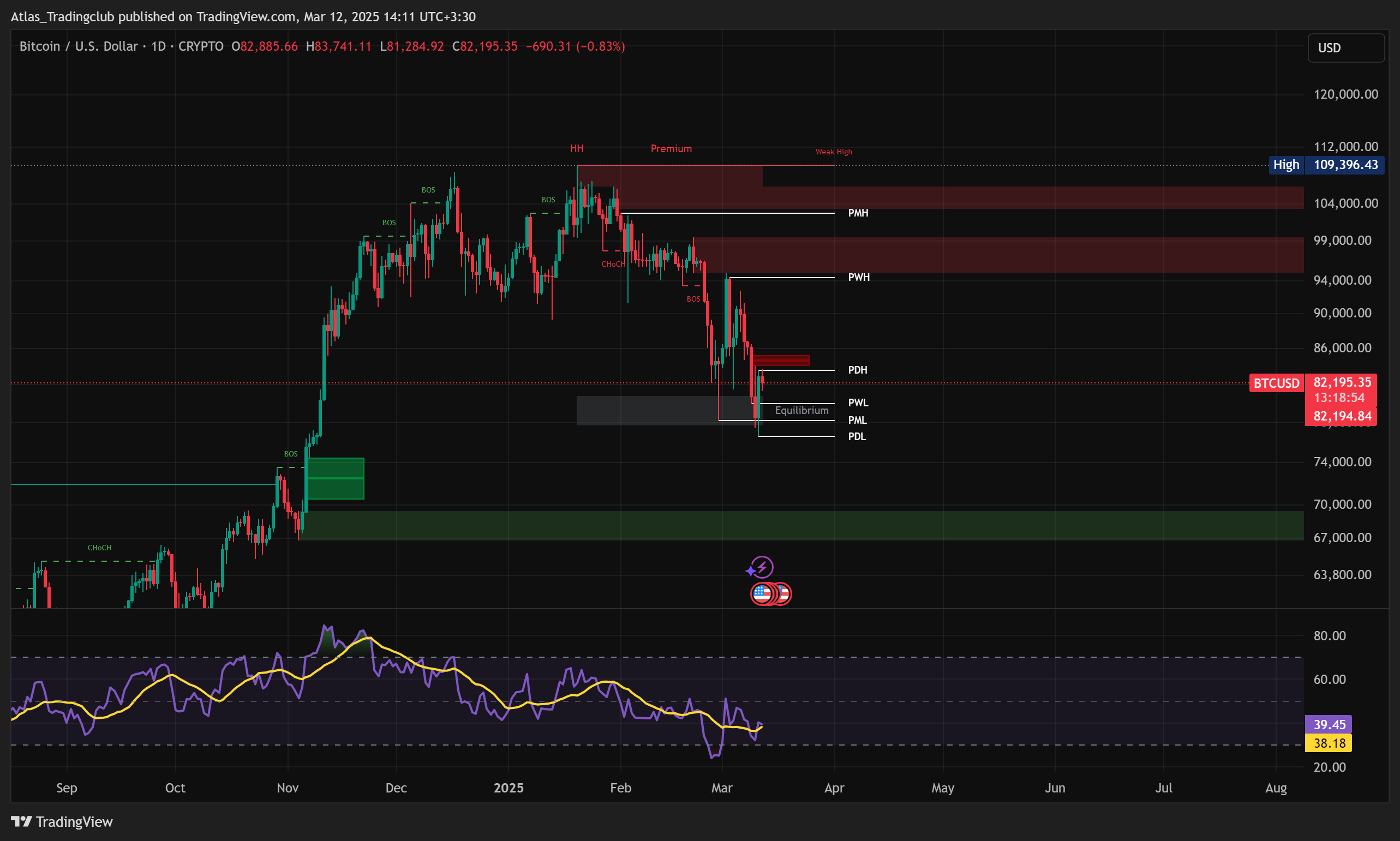1400x841 pixels.
Task: Click the 82,194.84 price label
Action: tap(1342, 417)
